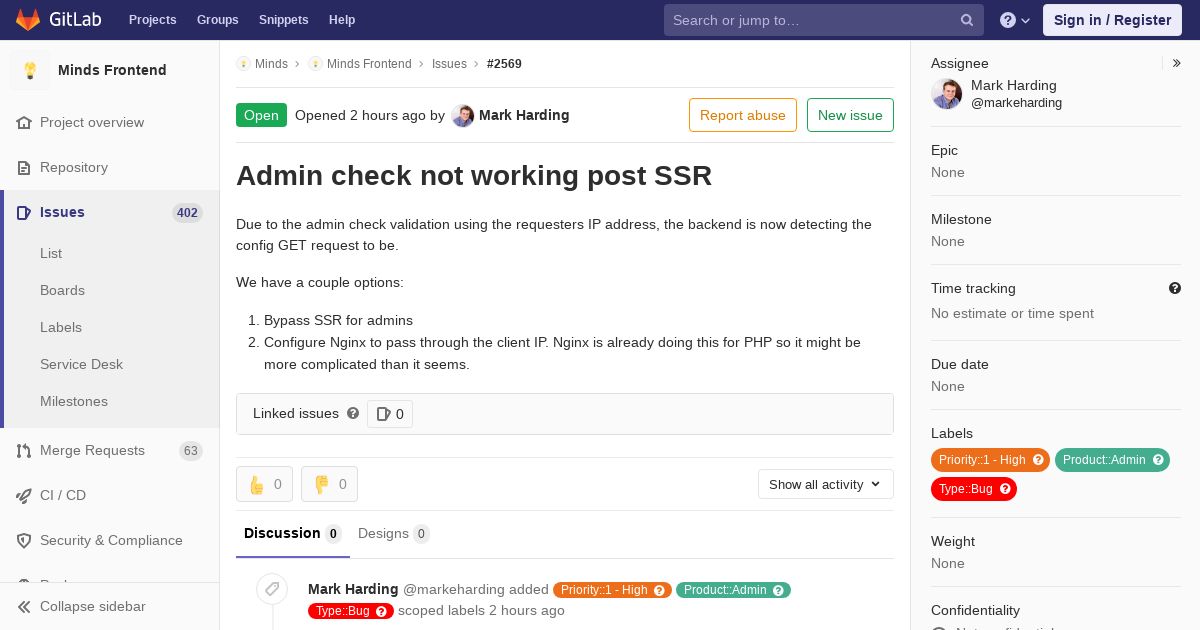This screenshot has height=630, width=1200.
Task: Click the Minds Frontend lightbulb project avatar
Action: click(x=30, y=70)
